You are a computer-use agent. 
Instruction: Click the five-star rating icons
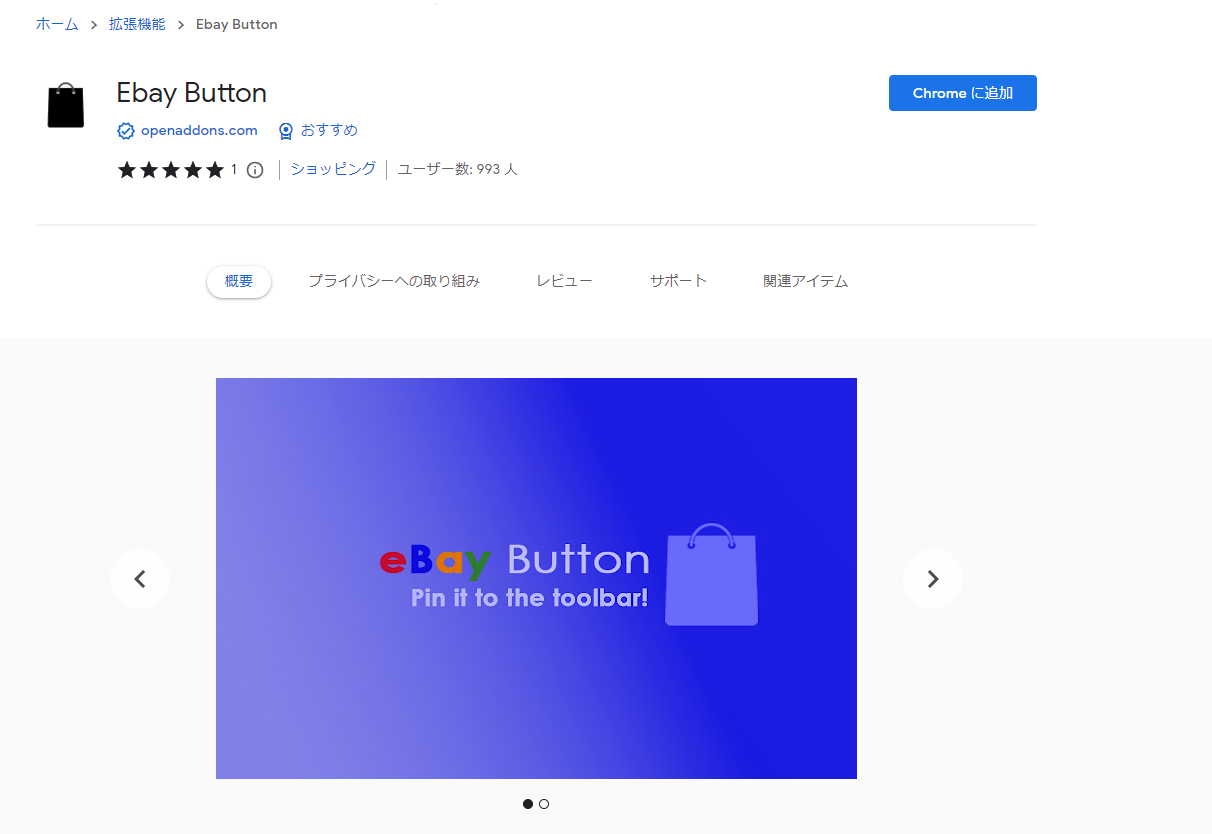tap(170, 170)
